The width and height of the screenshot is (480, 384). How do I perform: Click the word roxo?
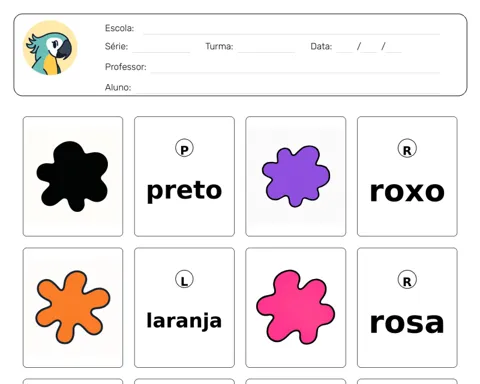coord(407,192)
